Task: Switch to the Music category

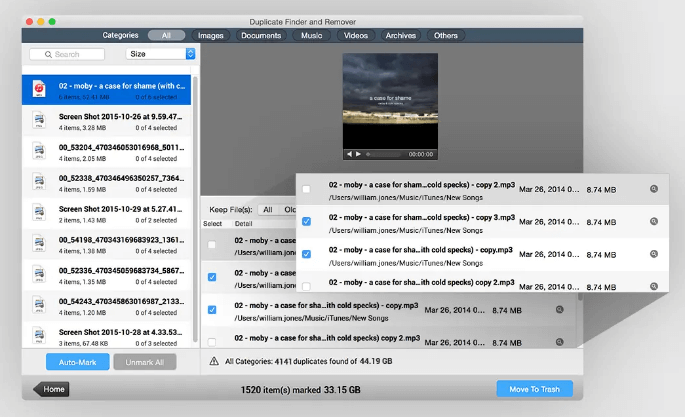Action: click(x=311, y=35)
